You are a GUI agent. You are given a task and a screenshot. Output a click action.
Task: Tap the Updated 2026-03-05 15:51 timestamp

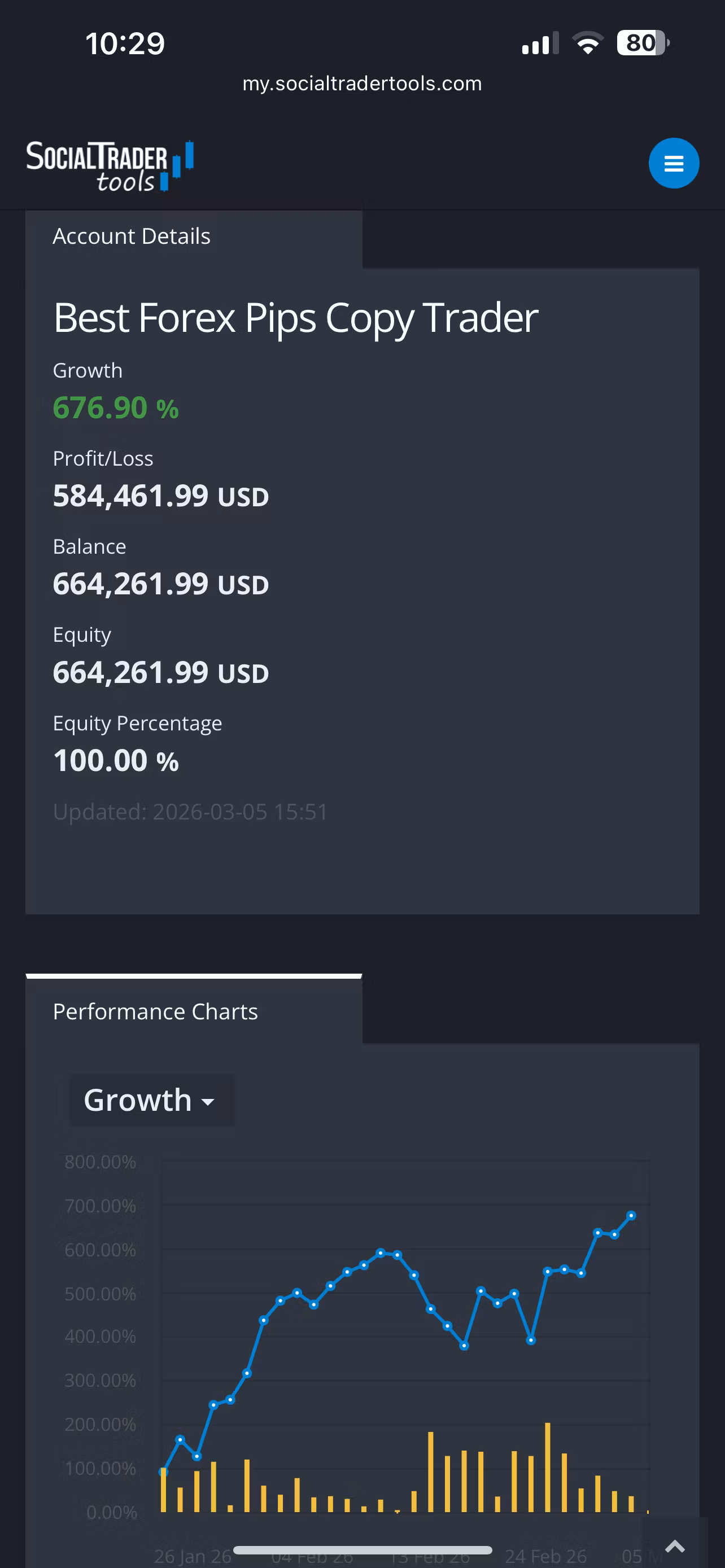click(x=190, y=812)
